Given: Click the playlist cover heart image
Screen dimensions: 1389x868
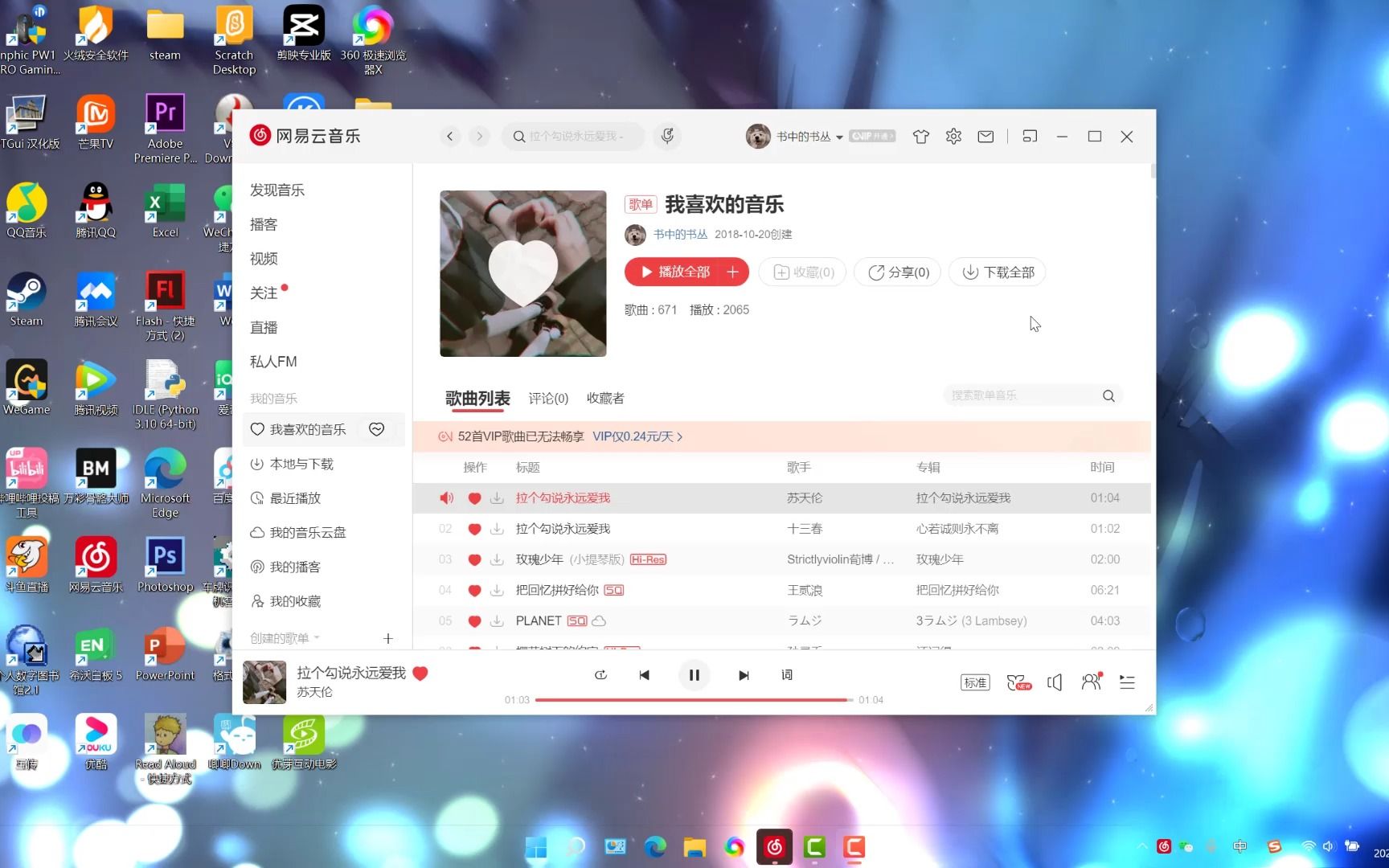Looking at the screenshot, I should click(523, 273).
